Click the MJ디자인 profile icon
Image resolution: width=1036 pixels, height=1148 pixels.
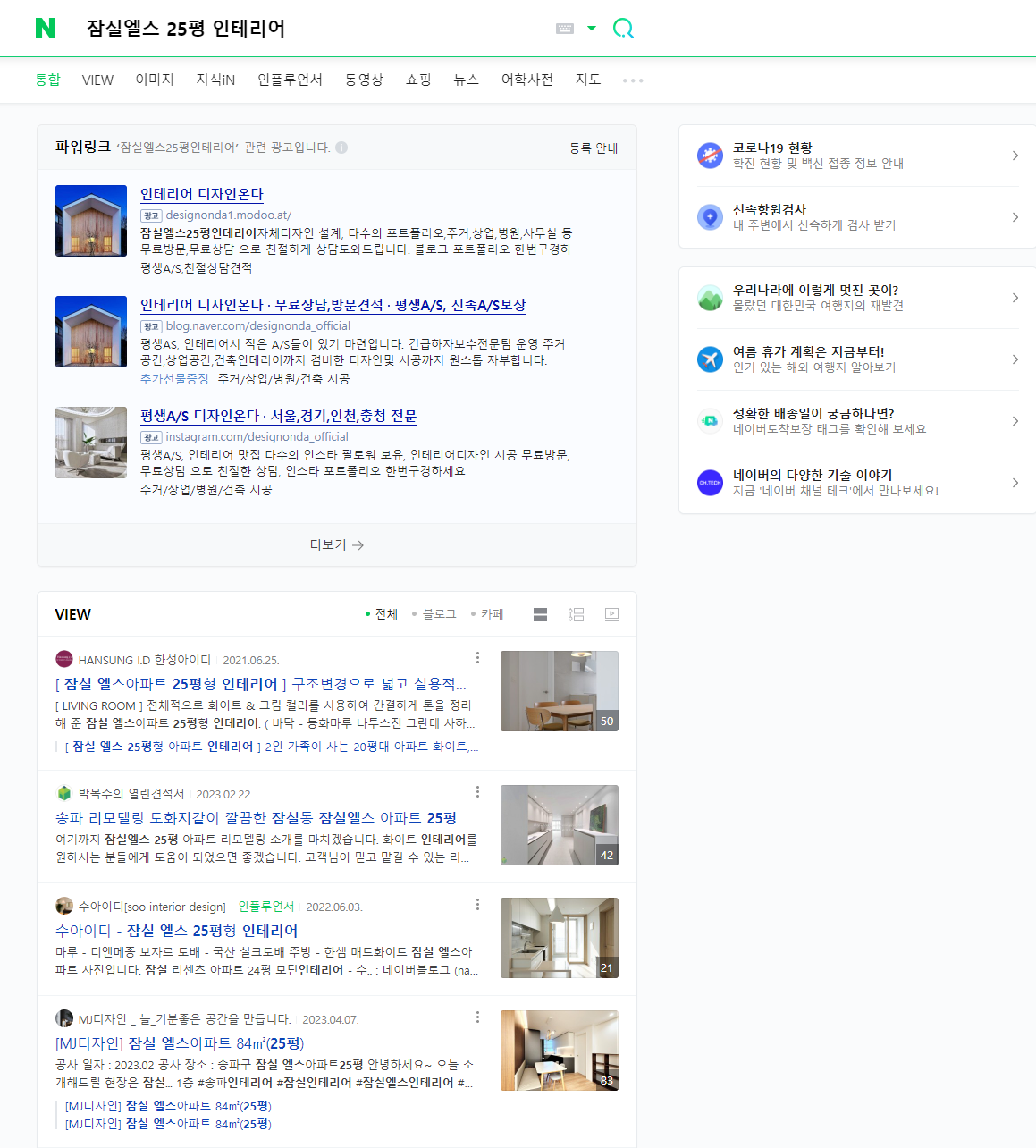pyautogui.click(x=64, y=1018)
